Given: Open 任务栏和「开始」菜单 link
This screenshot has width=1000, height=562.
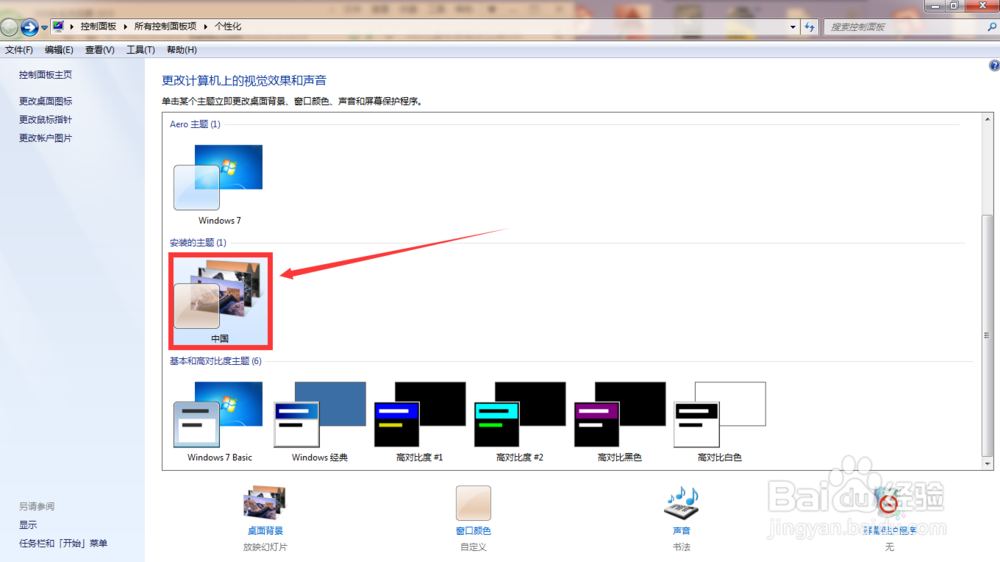Looking at the screenshot, I should 63,544.
